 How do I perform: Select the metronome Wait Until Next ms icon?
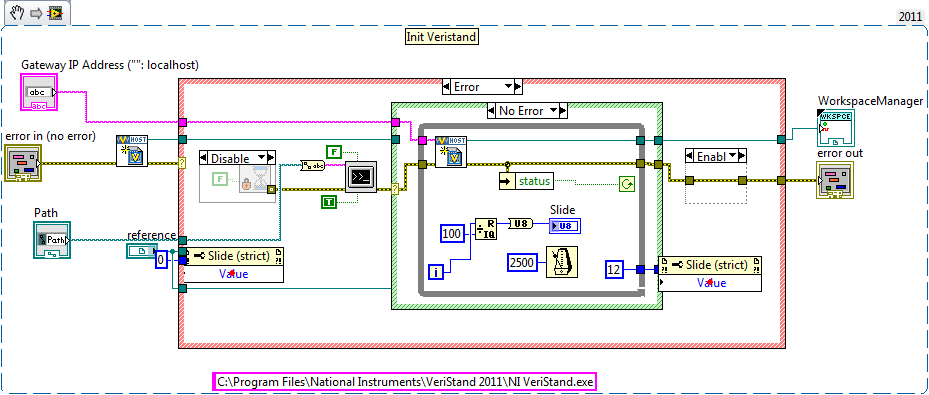tap(562, 261)
